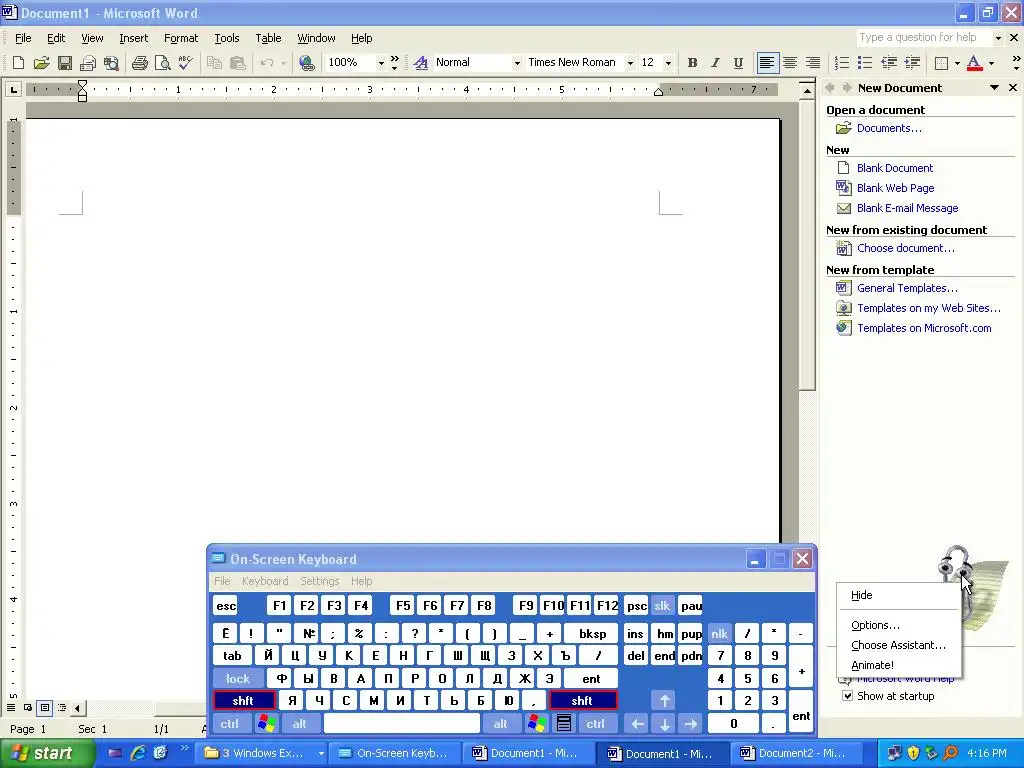Open the Undo history dropdown arrow
Viewport: 1024px width, 768px height.
coord(283,63)
